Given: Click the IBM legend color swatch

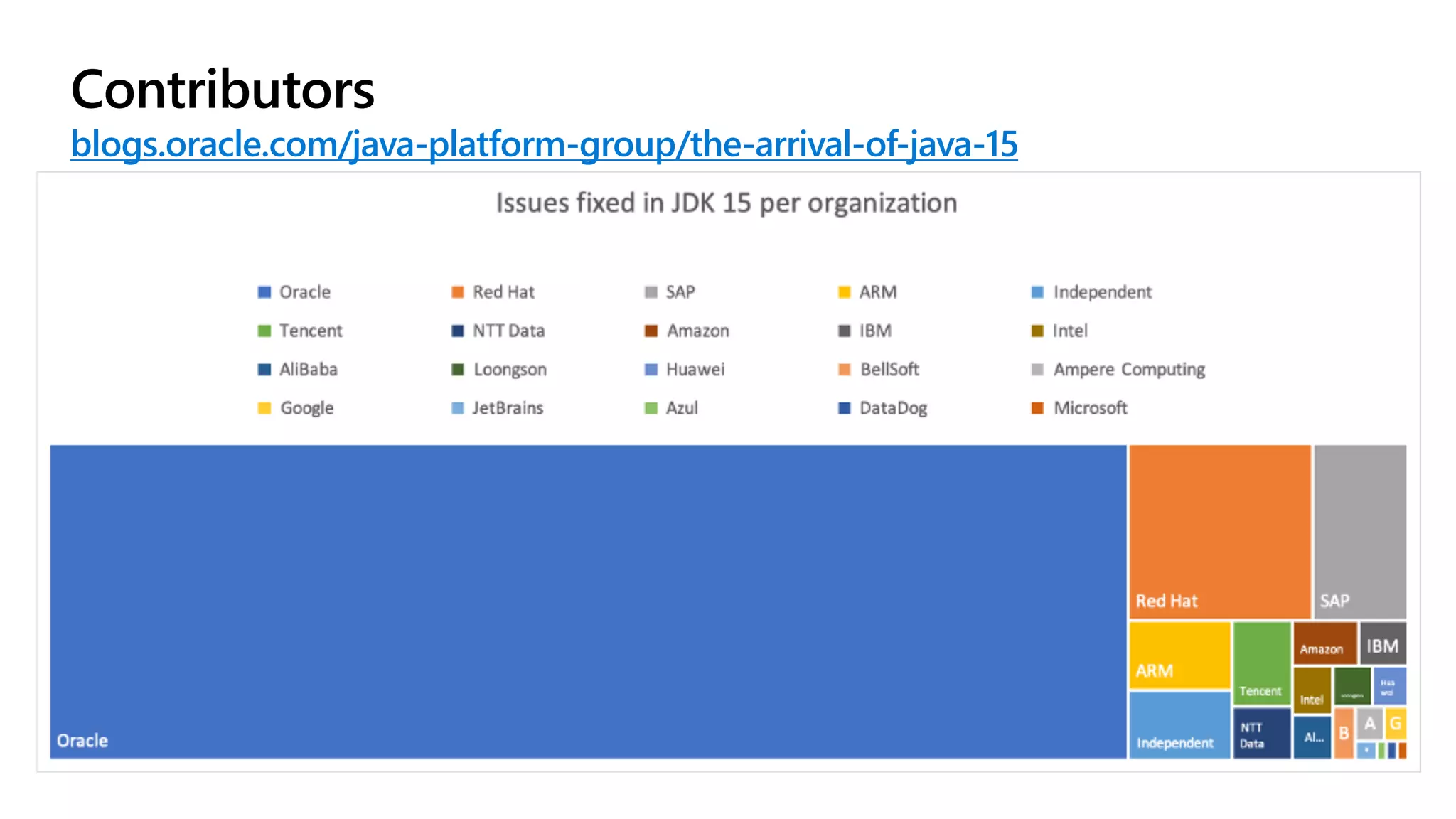Looking at the screenshot, I should pos(845,331).
